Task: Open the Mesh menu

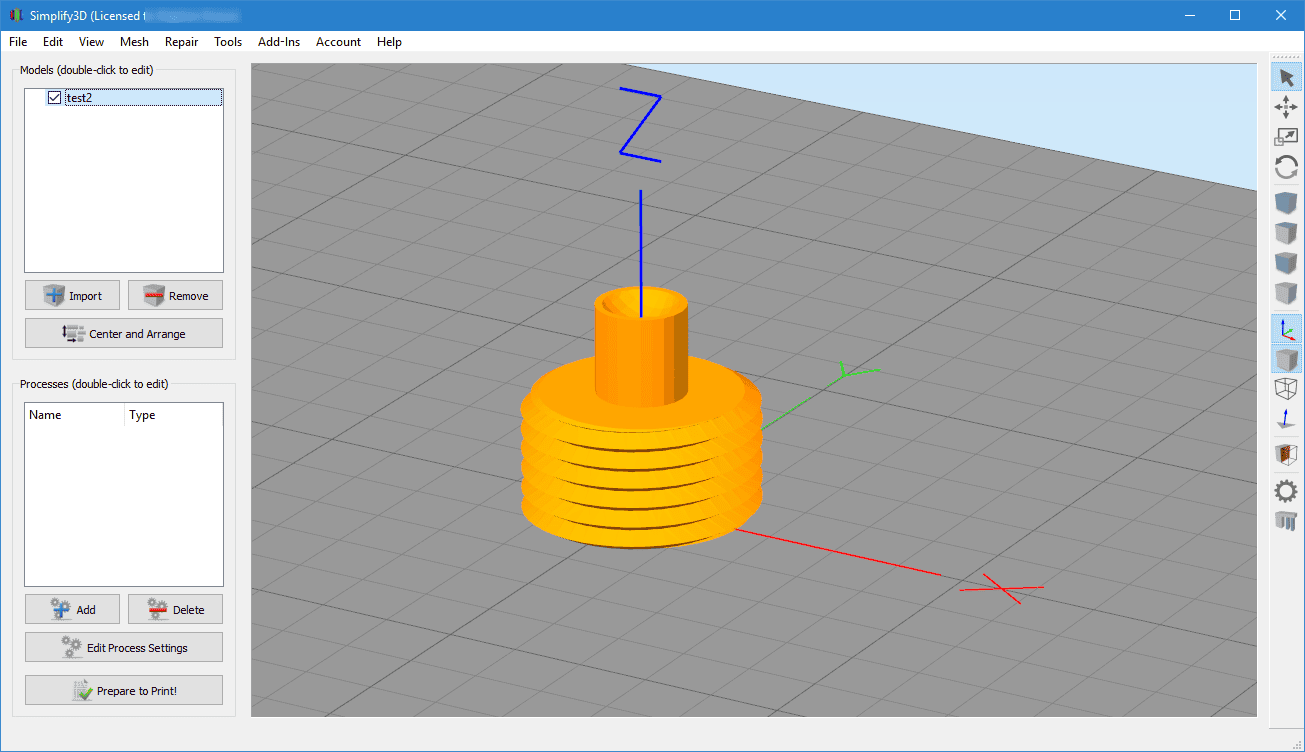Action: (x=134, y=42)
